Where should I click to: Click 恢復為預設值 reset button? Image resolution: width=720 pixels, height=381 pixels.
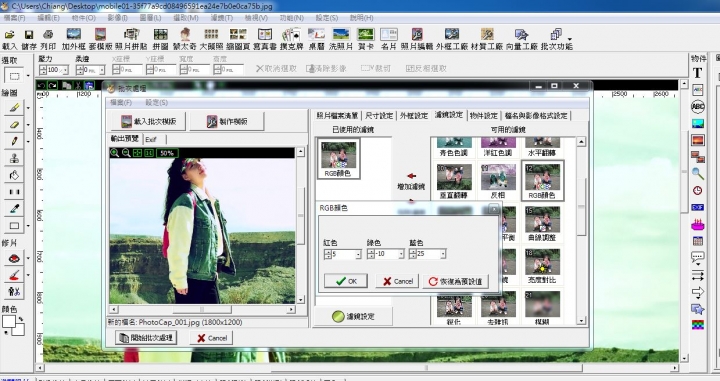[x=456, y=281]
